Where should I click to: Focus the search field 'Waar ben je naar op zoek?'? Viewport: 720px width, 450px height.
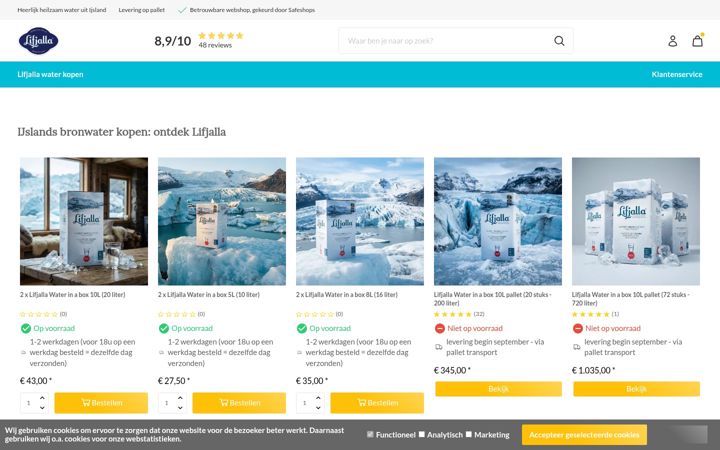pyautogui.click(x=445, y=41)
